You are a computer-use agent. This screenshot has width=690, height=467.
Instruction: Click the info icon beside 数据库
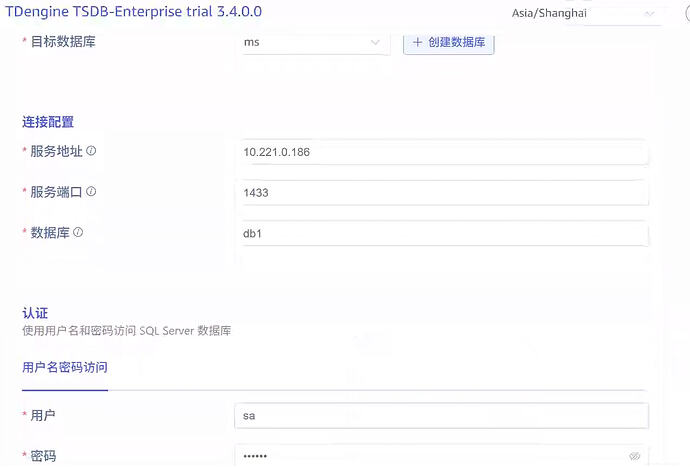(78, 232)
